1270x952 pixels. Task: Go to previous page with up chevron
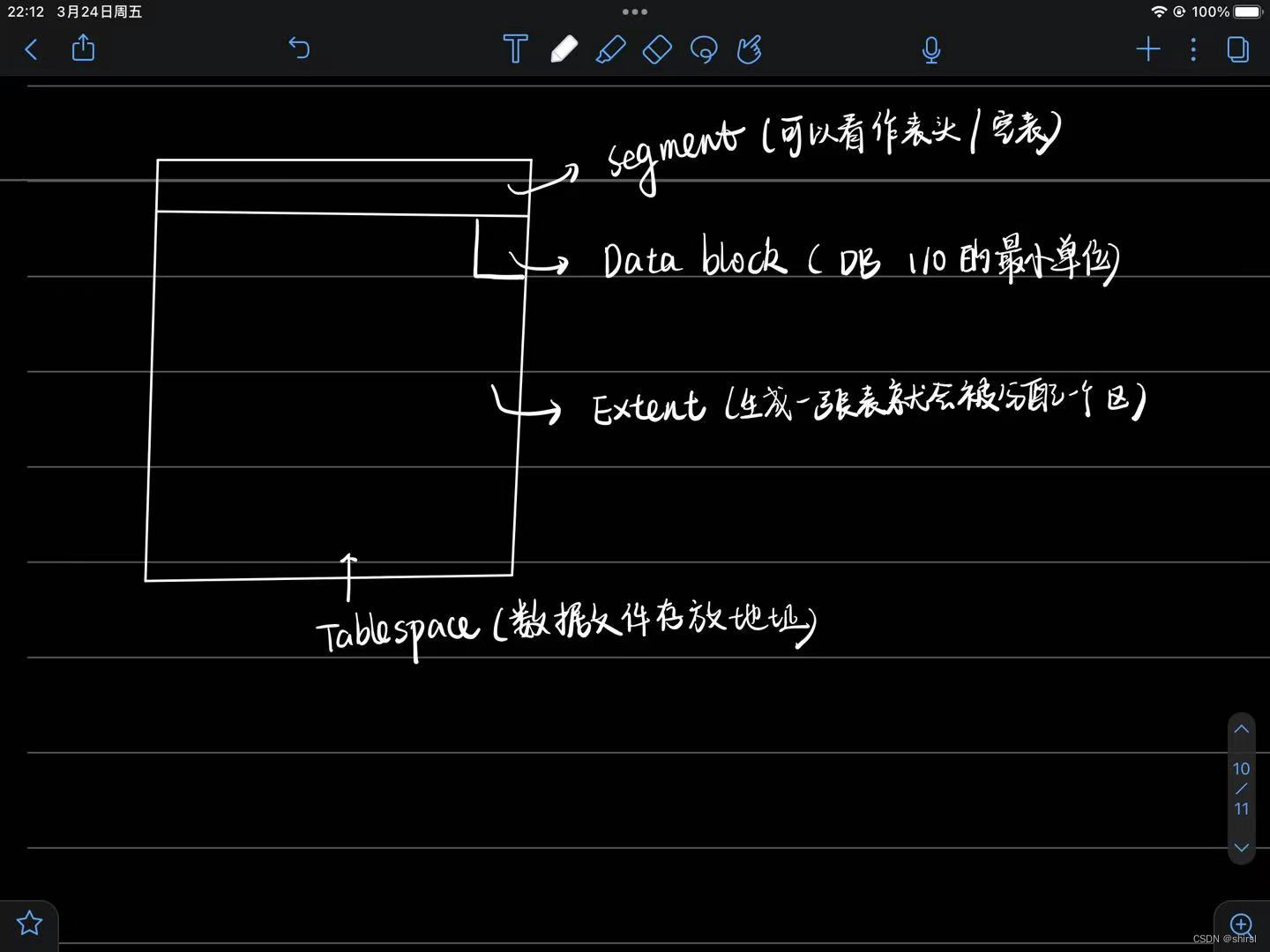click(x=1241, y=729)
